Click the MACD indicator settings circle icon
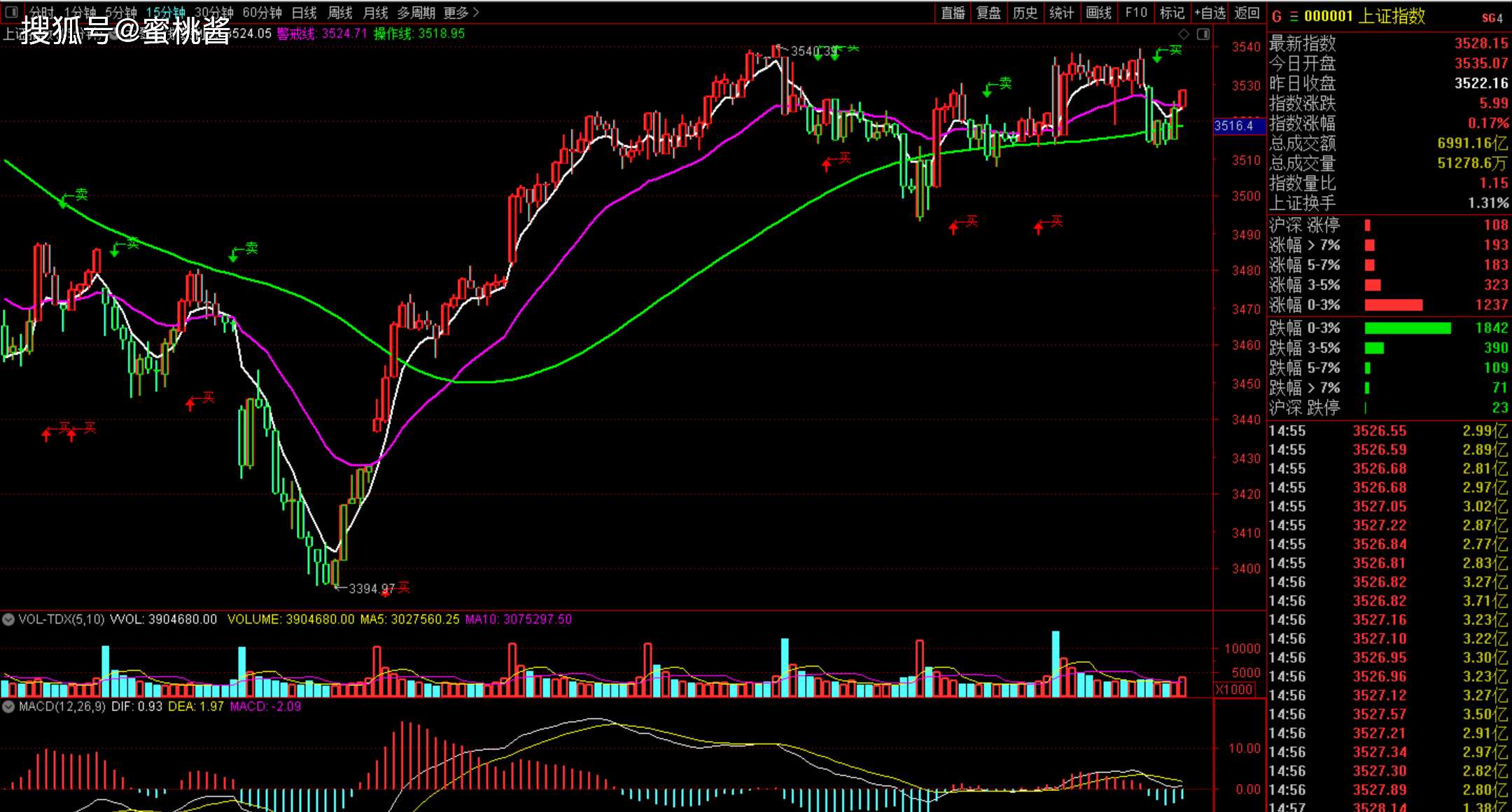The width and height of the screenshot is (1512, 812). 8,707
